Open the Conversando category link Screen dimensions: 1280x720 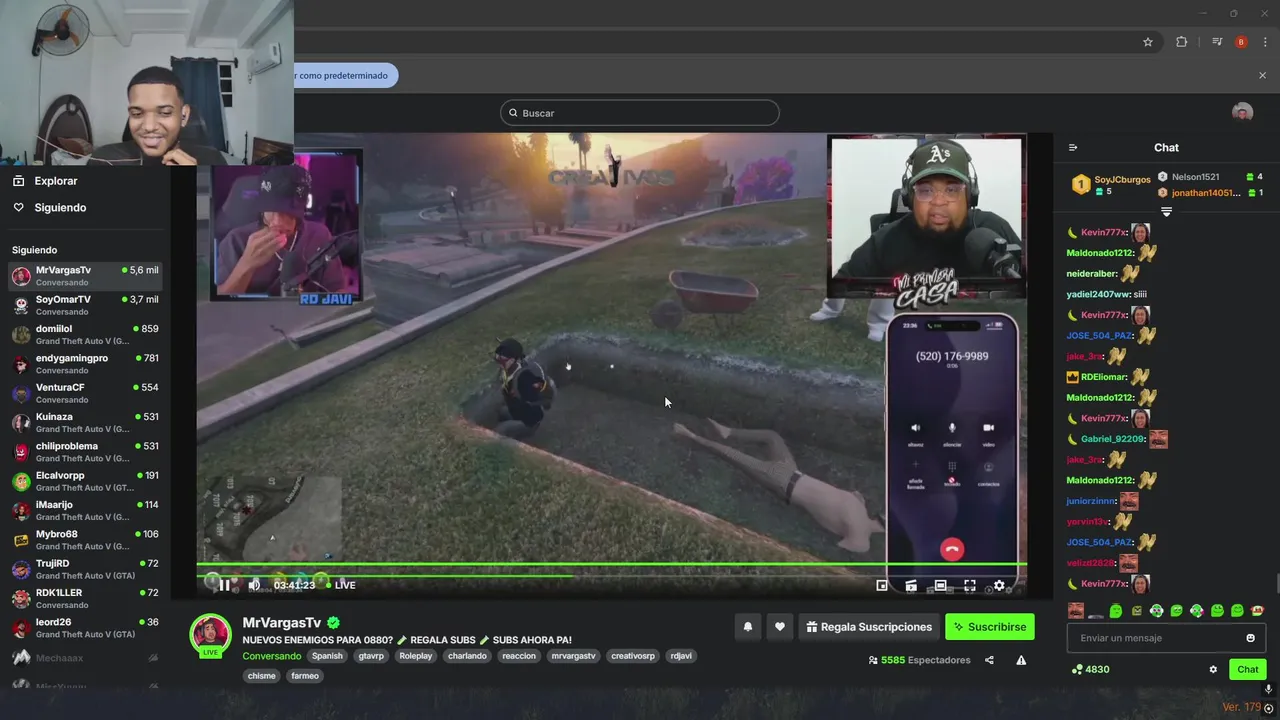pyautogui.click(x=271, y=656)
